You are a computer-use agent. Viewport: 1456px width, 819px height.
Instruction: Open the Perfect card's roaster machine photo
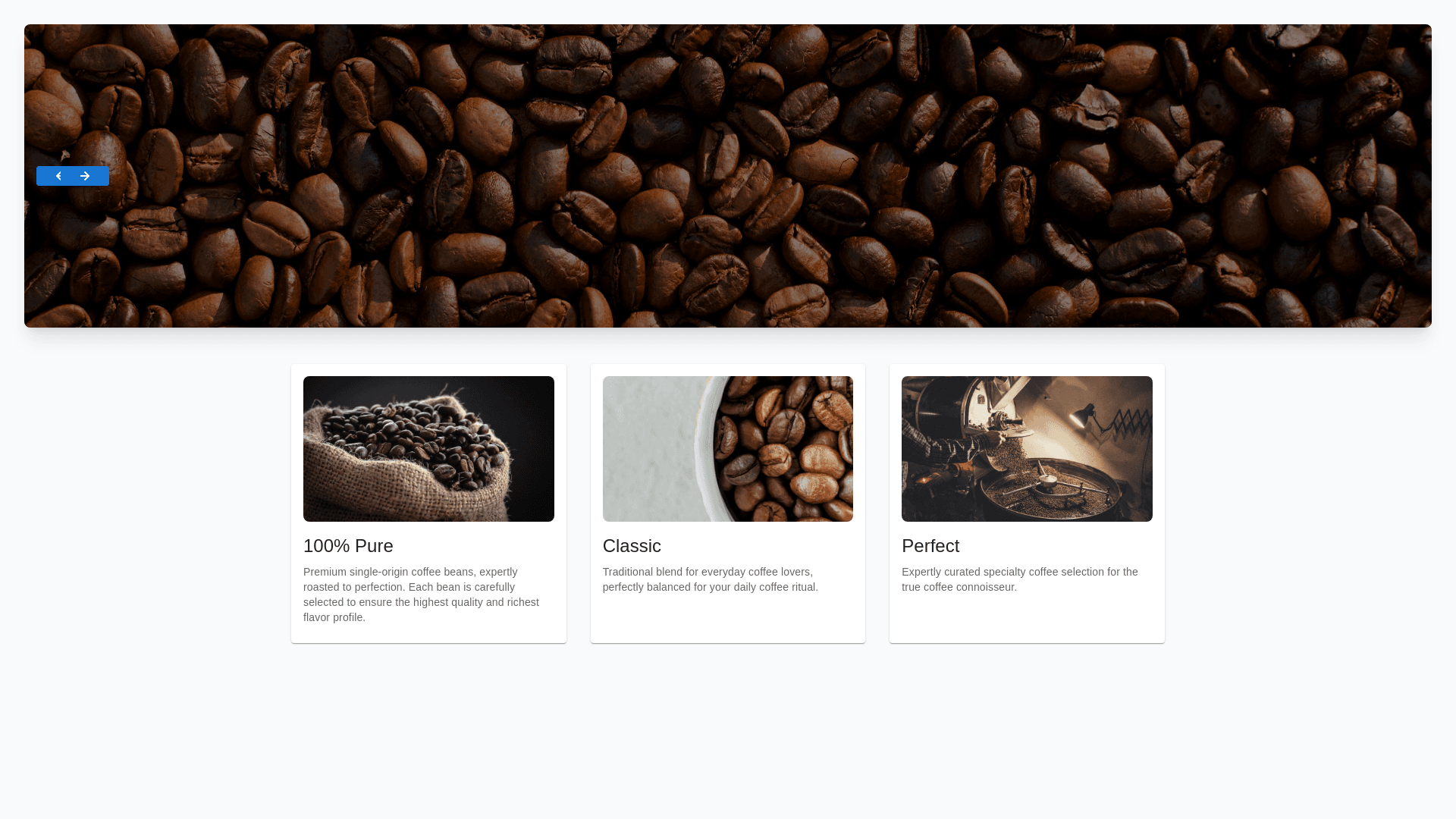click(x=1027, y=449)
